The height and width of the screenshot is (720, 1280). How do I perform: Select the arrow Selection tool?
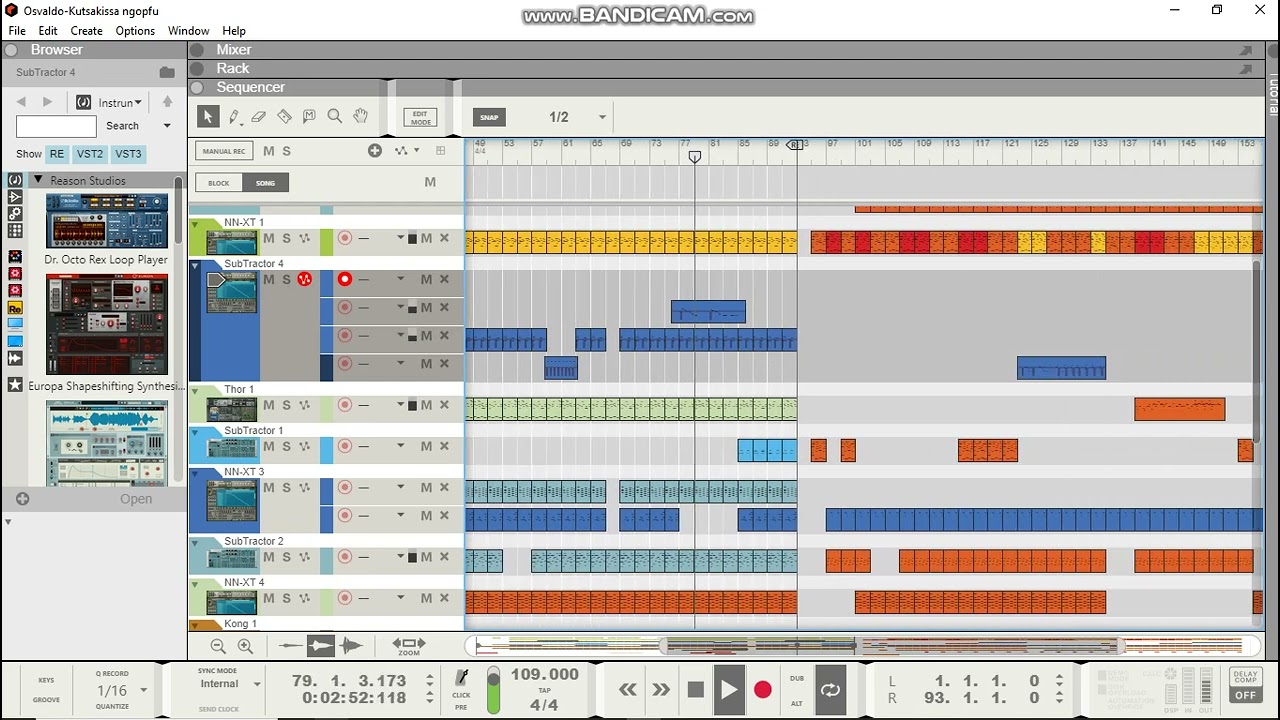coord(208,117)
